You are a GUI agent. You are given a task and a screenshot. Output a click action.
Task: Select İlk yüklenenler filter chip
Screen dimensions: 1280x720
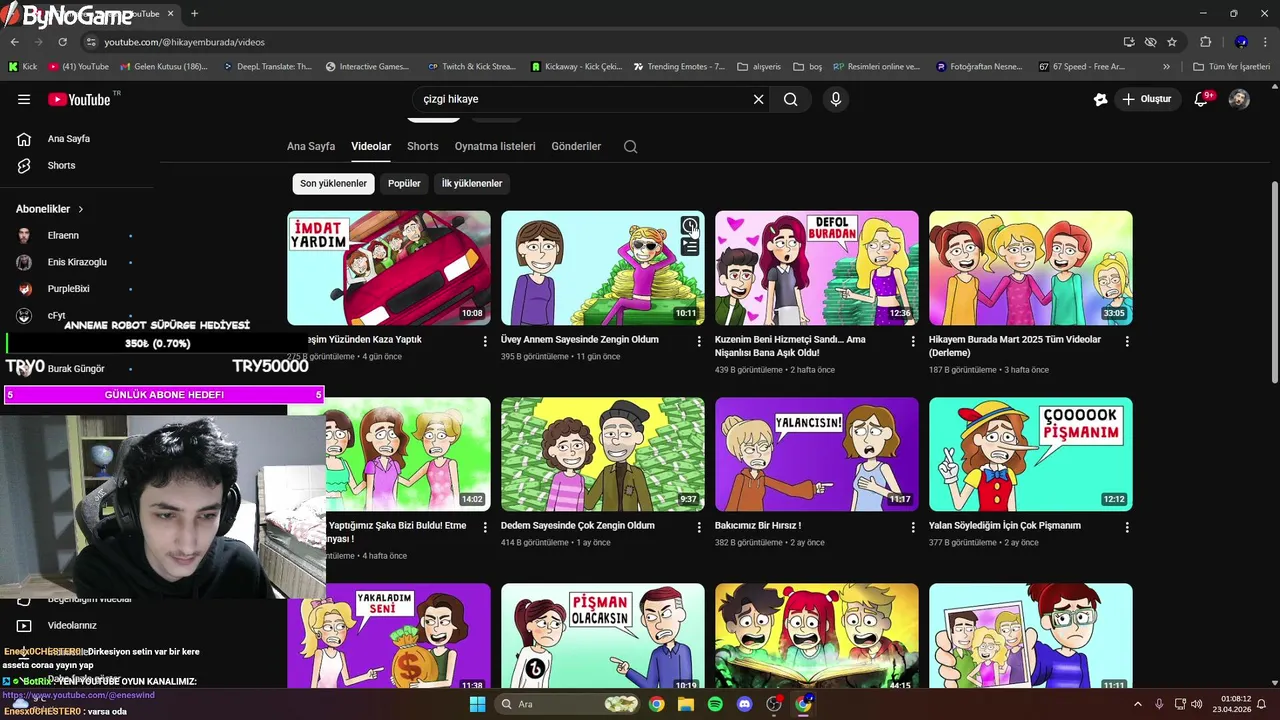(472, 183)
